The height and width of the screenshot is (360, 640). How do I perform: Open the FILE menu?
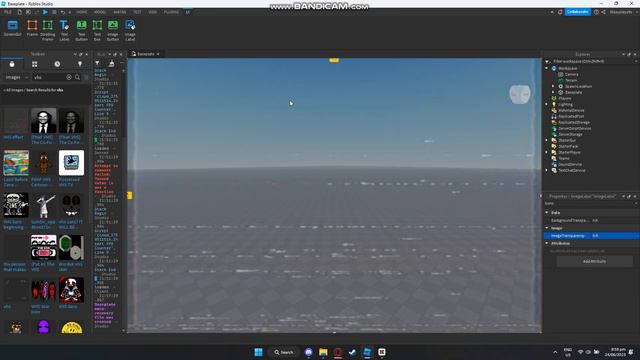point(8,12)
